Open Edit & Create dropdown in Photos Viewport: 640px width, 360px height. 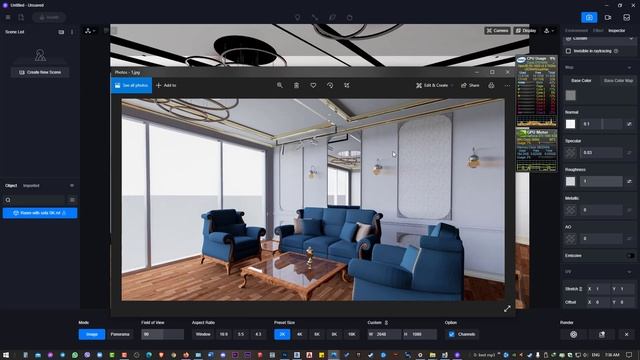[434, 85]
